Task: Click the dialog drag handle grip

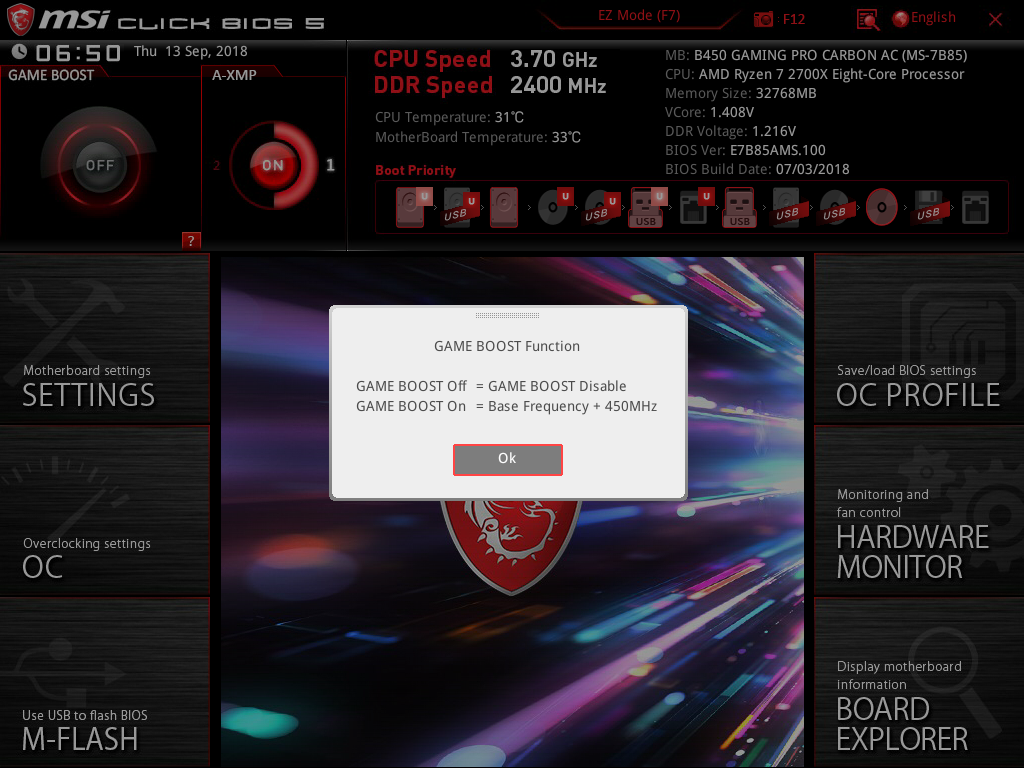Action: pos(507,315)
